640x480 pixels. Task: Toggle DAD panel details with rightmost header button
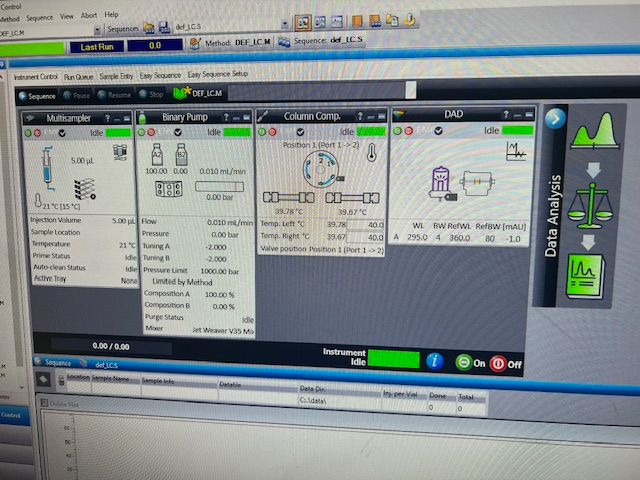(529, 115)
